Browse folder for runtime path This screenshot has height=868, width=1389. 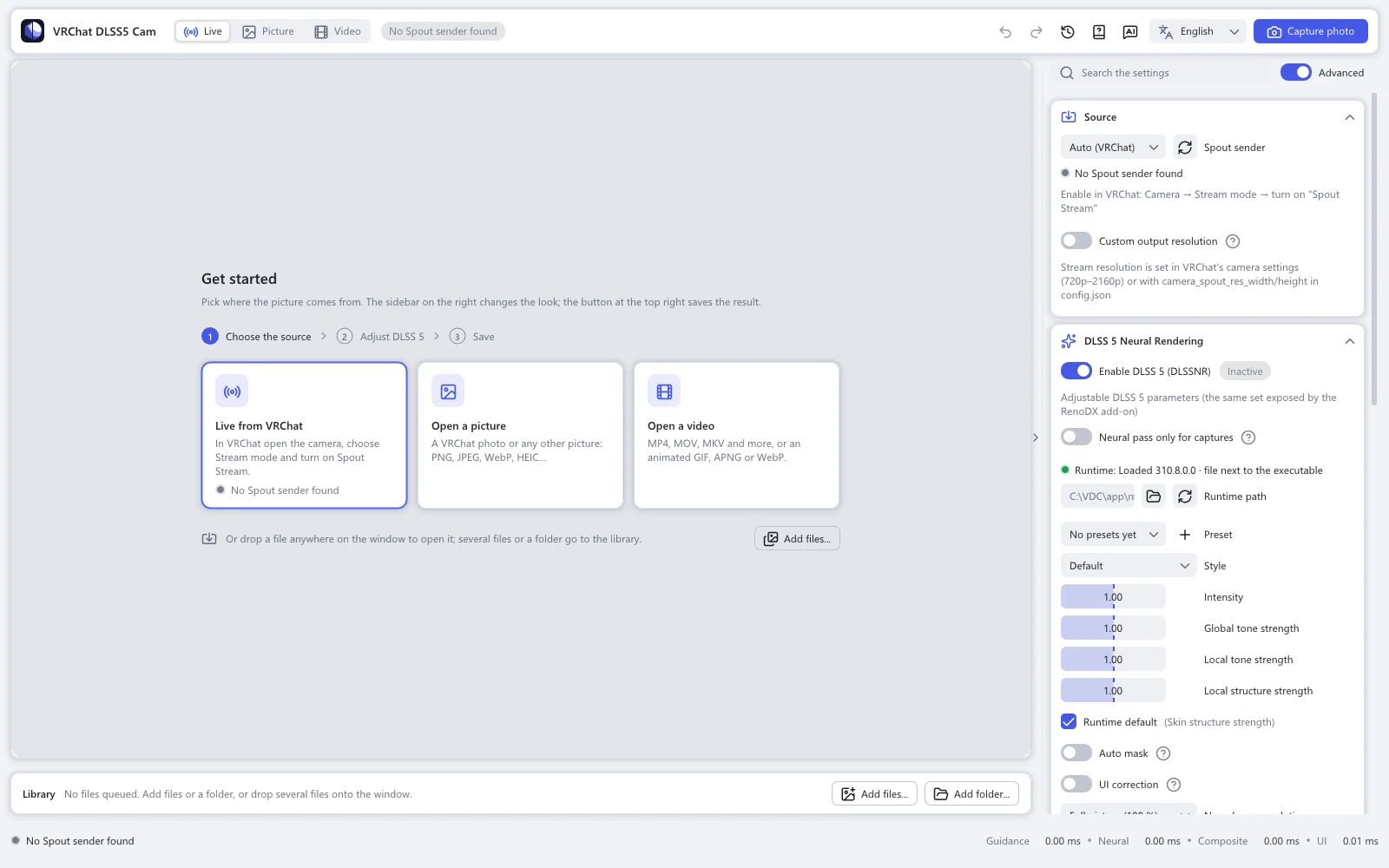(1154, 496)
